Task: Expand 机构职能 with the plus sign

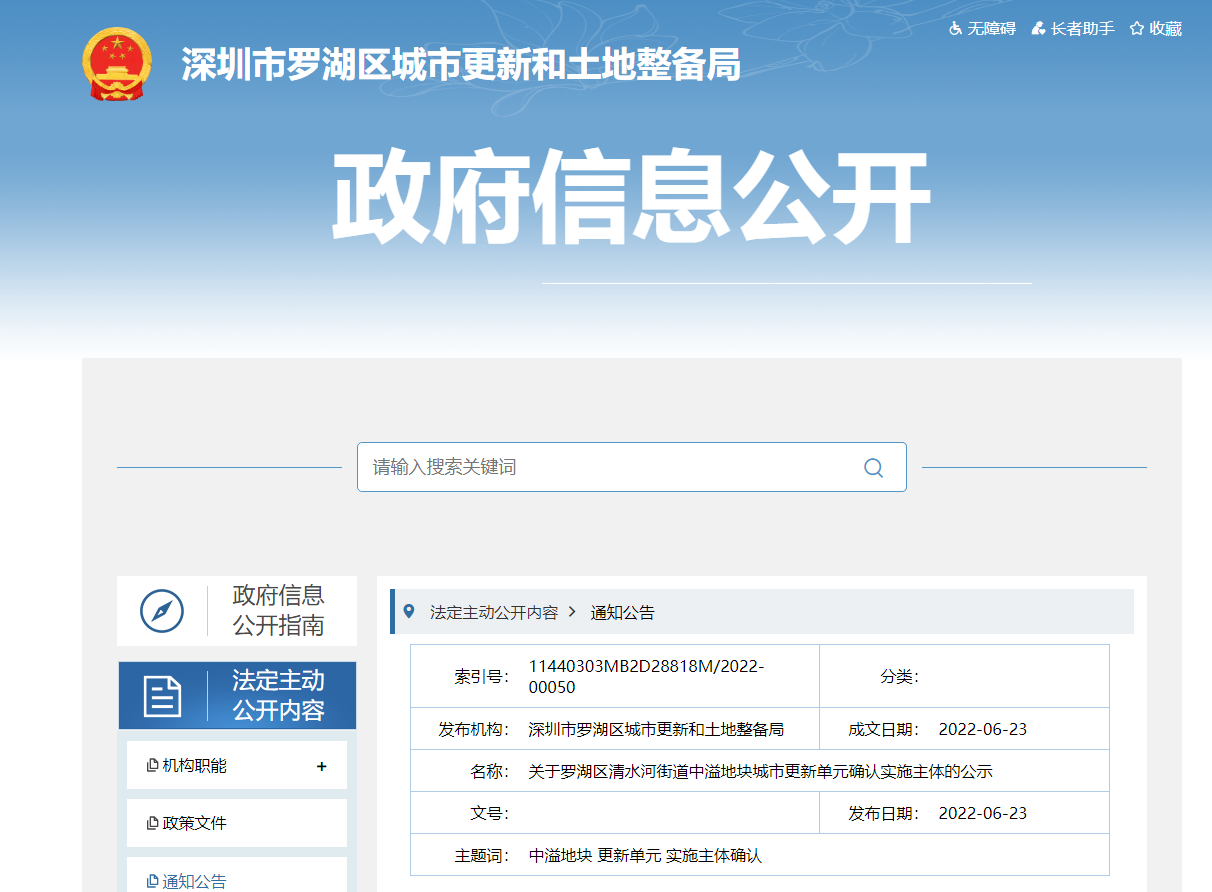Action: pyautogui.click(x=321, y=766)
